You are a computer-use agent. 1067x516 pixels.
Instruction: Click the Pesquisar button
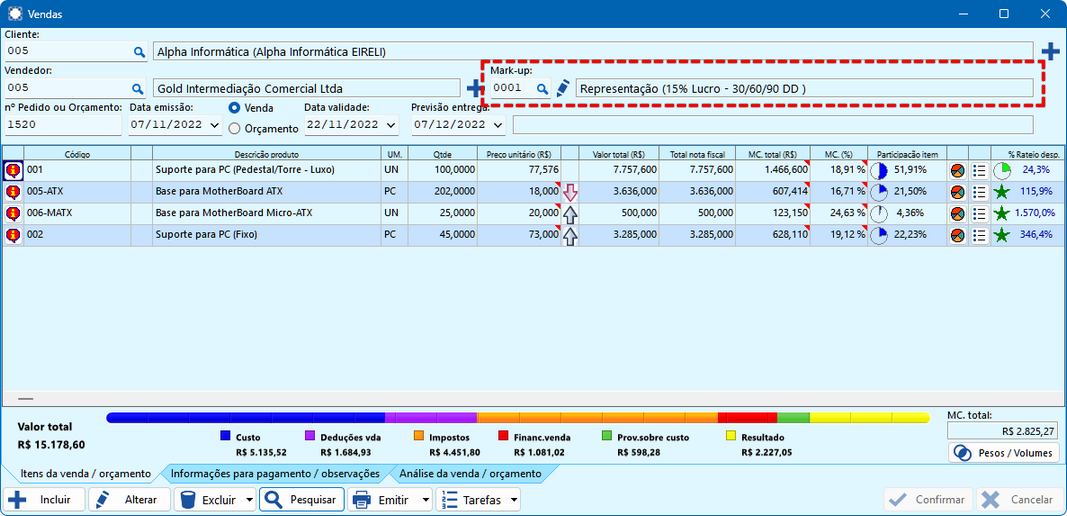(x=301, y=500)
